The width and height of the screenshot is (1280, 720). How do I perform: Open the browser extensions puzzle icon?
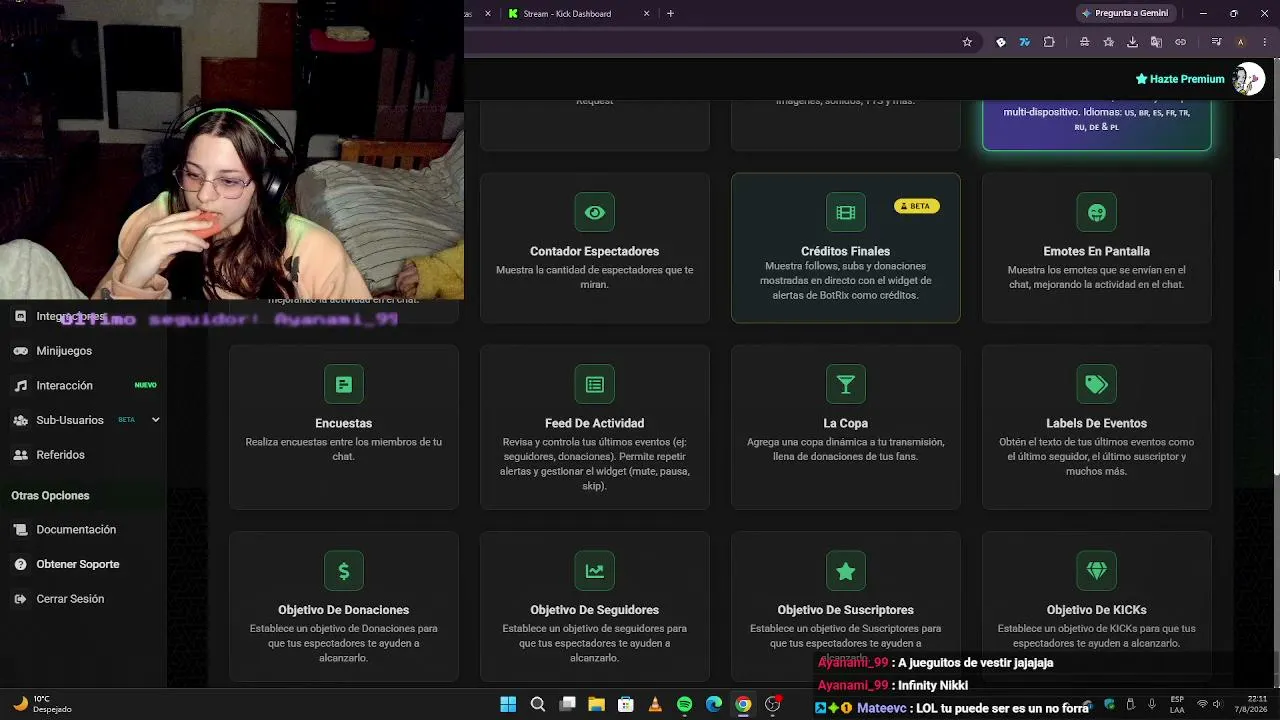click(x=1049, y=42)
